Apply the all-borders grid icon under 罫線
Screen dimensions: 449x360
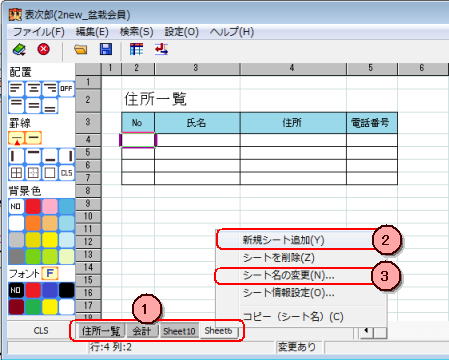point(16,173)
